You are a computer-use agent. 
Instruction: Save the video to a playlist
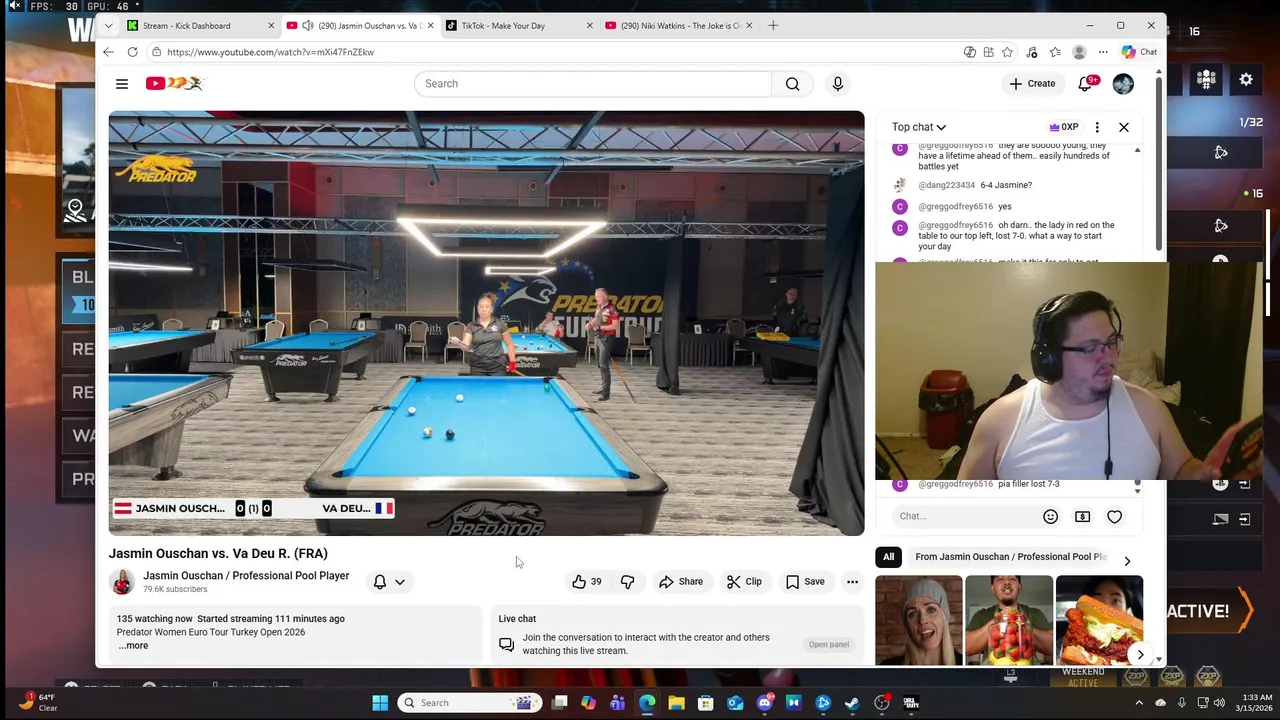click(x=805, y=581)
